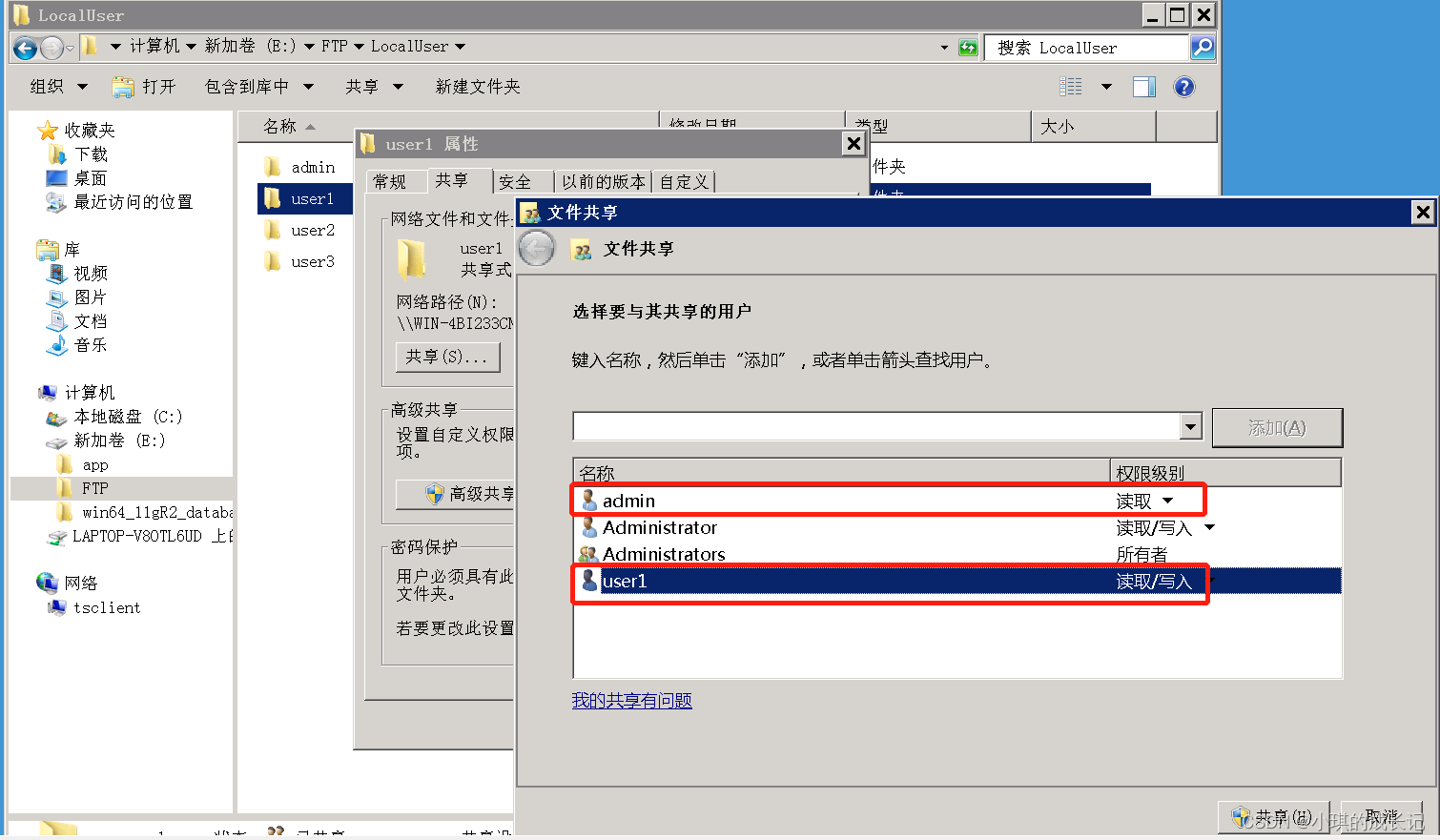1440x840 pixels.
Task: Click Open in the Explorer toolbar
Action: [145, 87]
